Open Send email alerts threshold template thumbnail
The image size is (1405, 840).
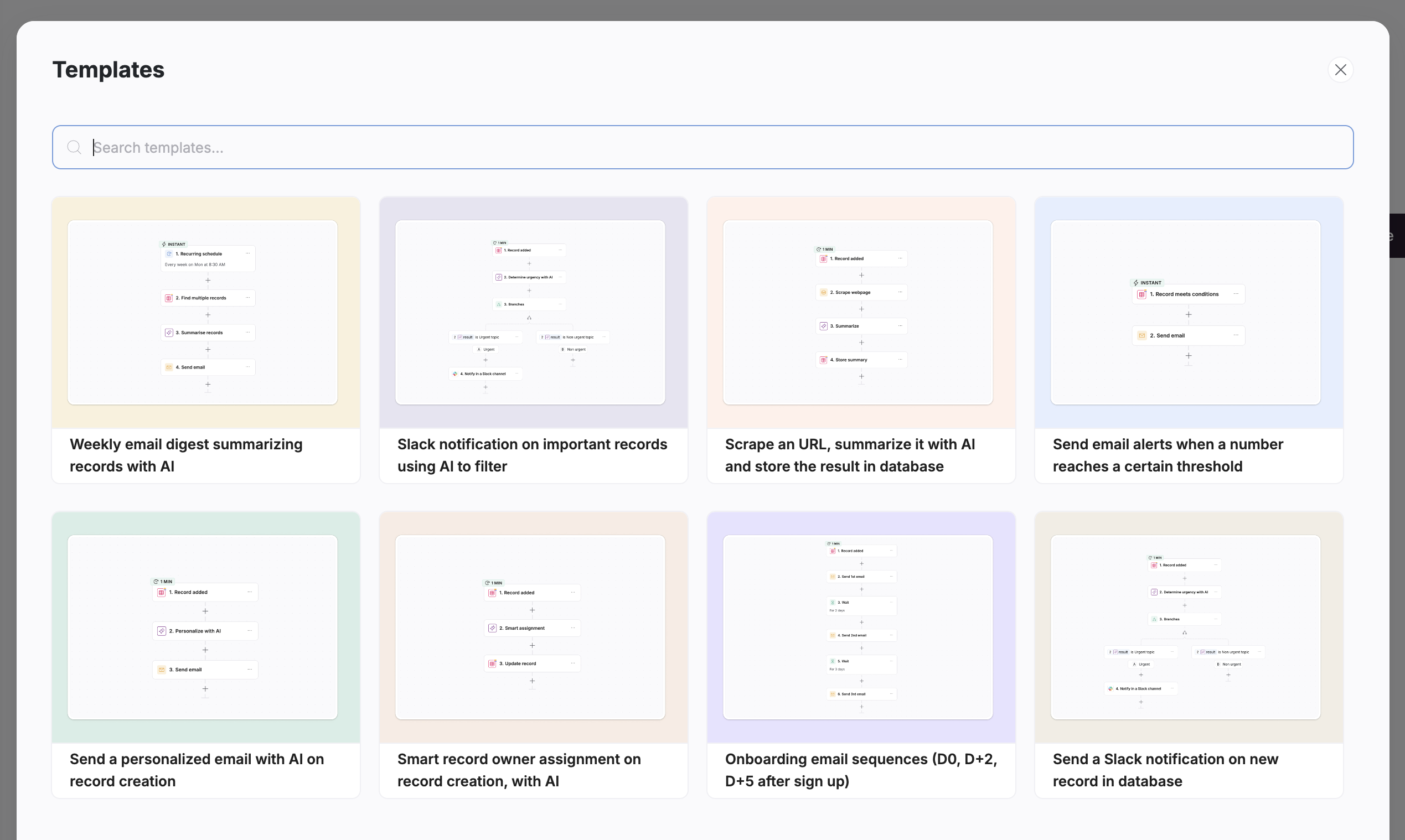click(1185, 312)
